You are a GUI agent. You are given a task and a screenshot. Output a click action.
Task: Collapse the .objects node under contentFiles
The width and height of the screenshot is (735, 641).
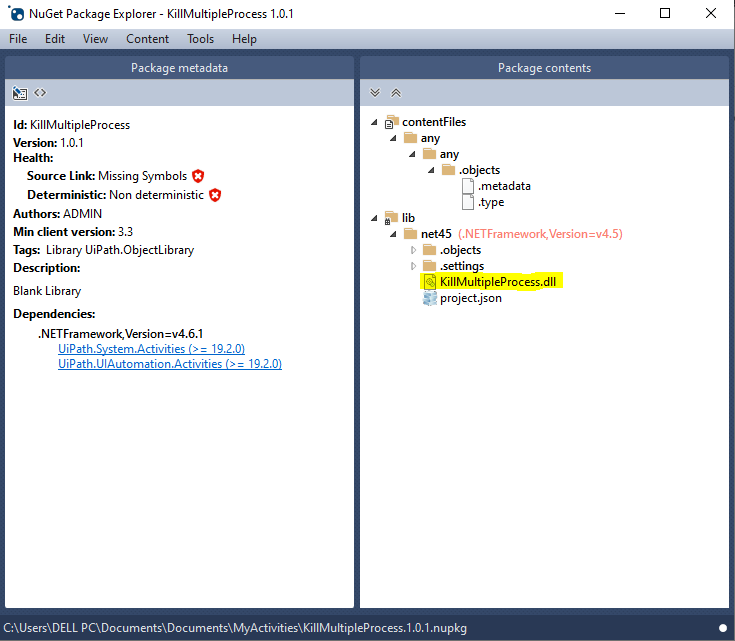pyautogui.click(x=431, y=170)
